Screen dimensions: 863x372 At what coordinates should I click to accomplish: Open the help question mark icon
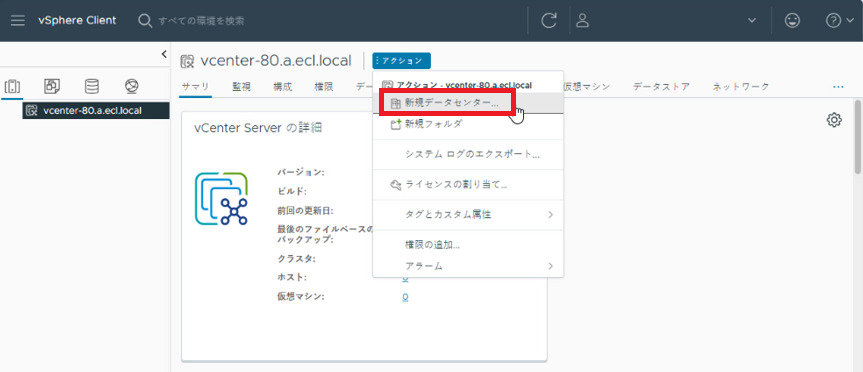(833, 20)
